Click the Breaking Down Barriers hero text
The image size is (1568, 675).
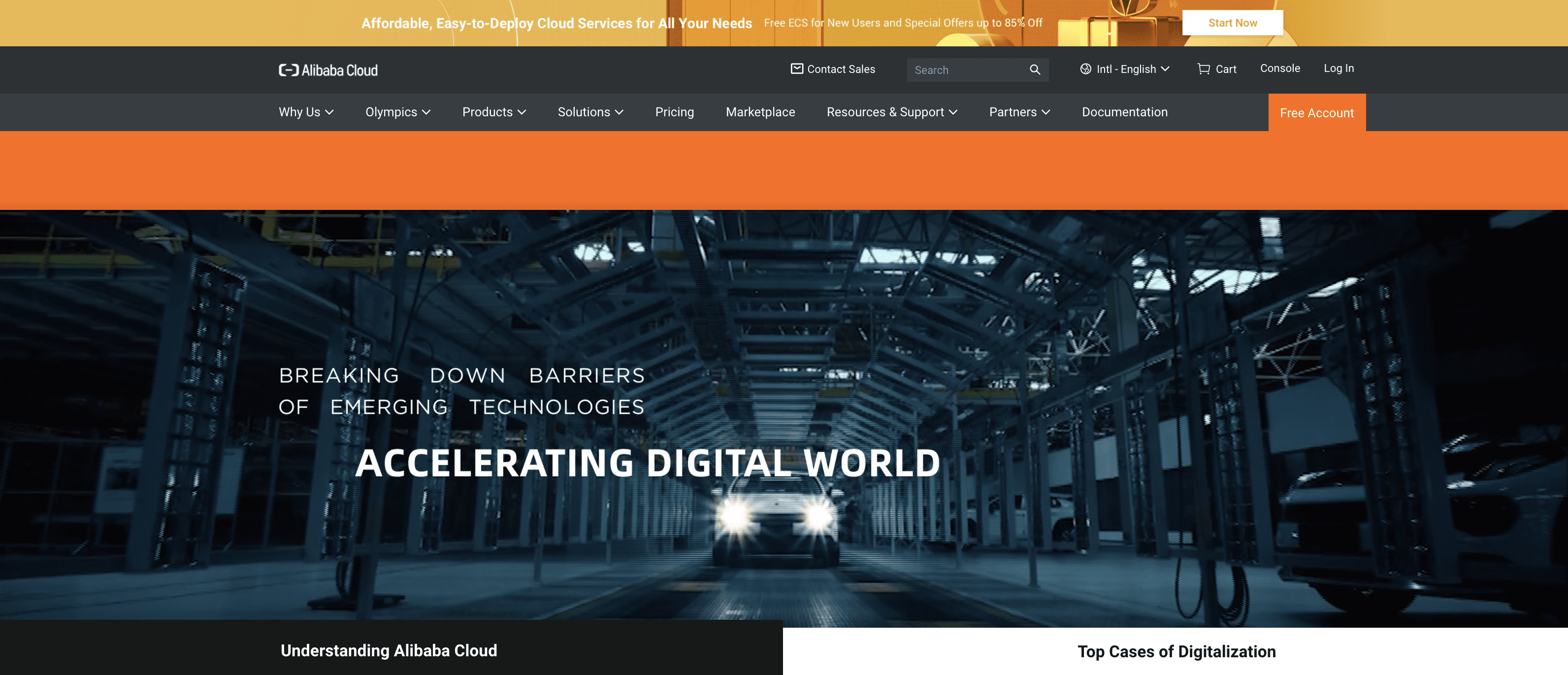click(461, 391)
